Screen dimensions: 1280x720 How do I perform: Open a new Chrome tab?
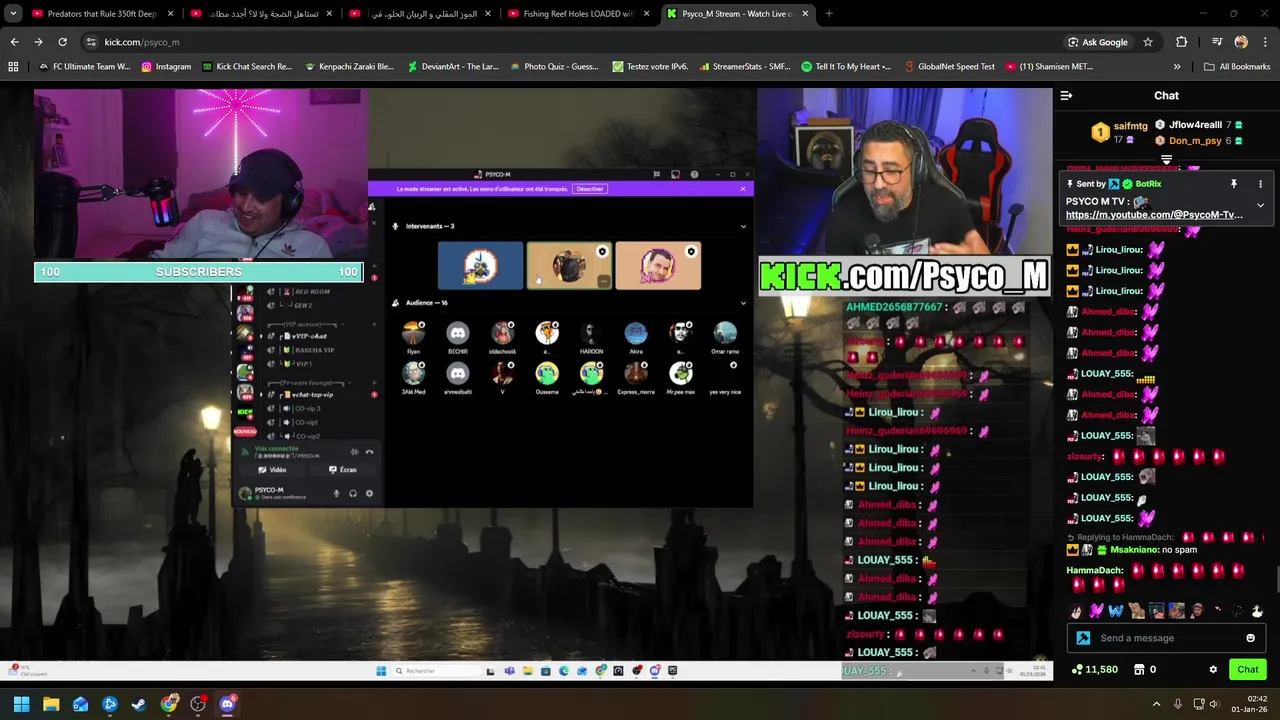click(829, 14)
